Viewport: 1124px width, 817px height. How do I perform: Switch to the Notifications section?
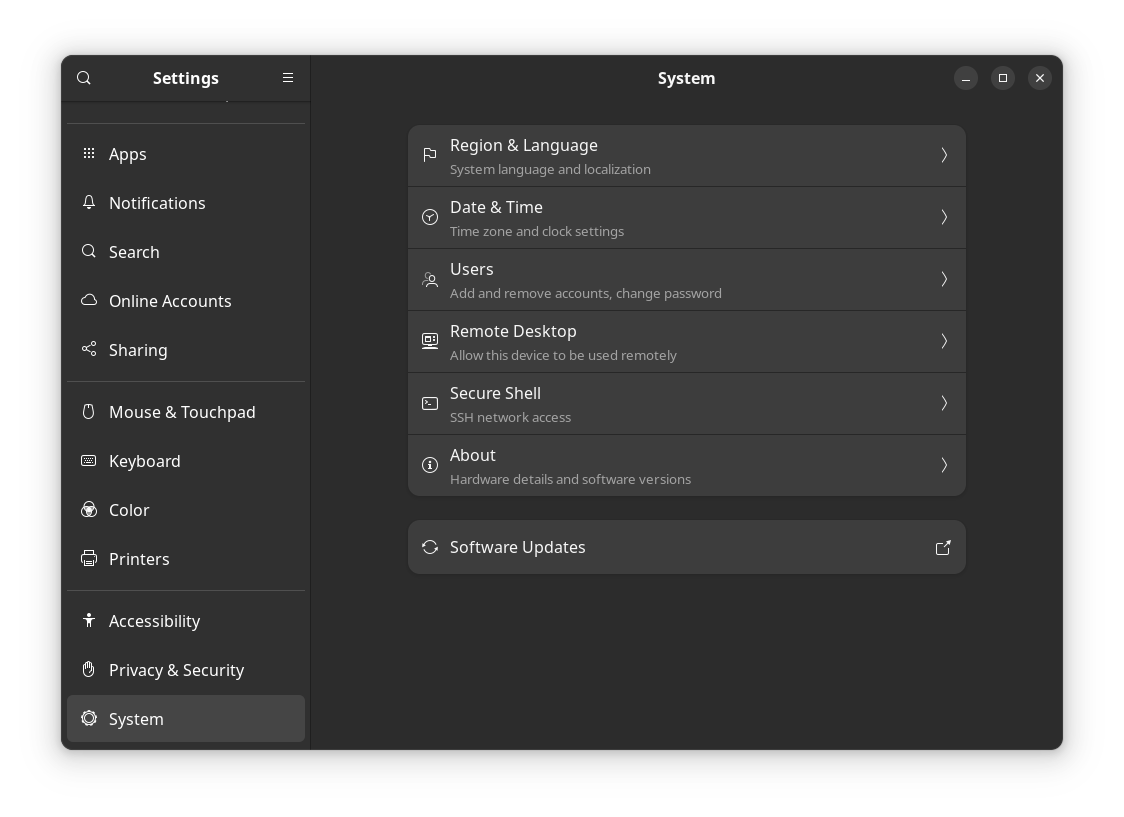point(158,203)
